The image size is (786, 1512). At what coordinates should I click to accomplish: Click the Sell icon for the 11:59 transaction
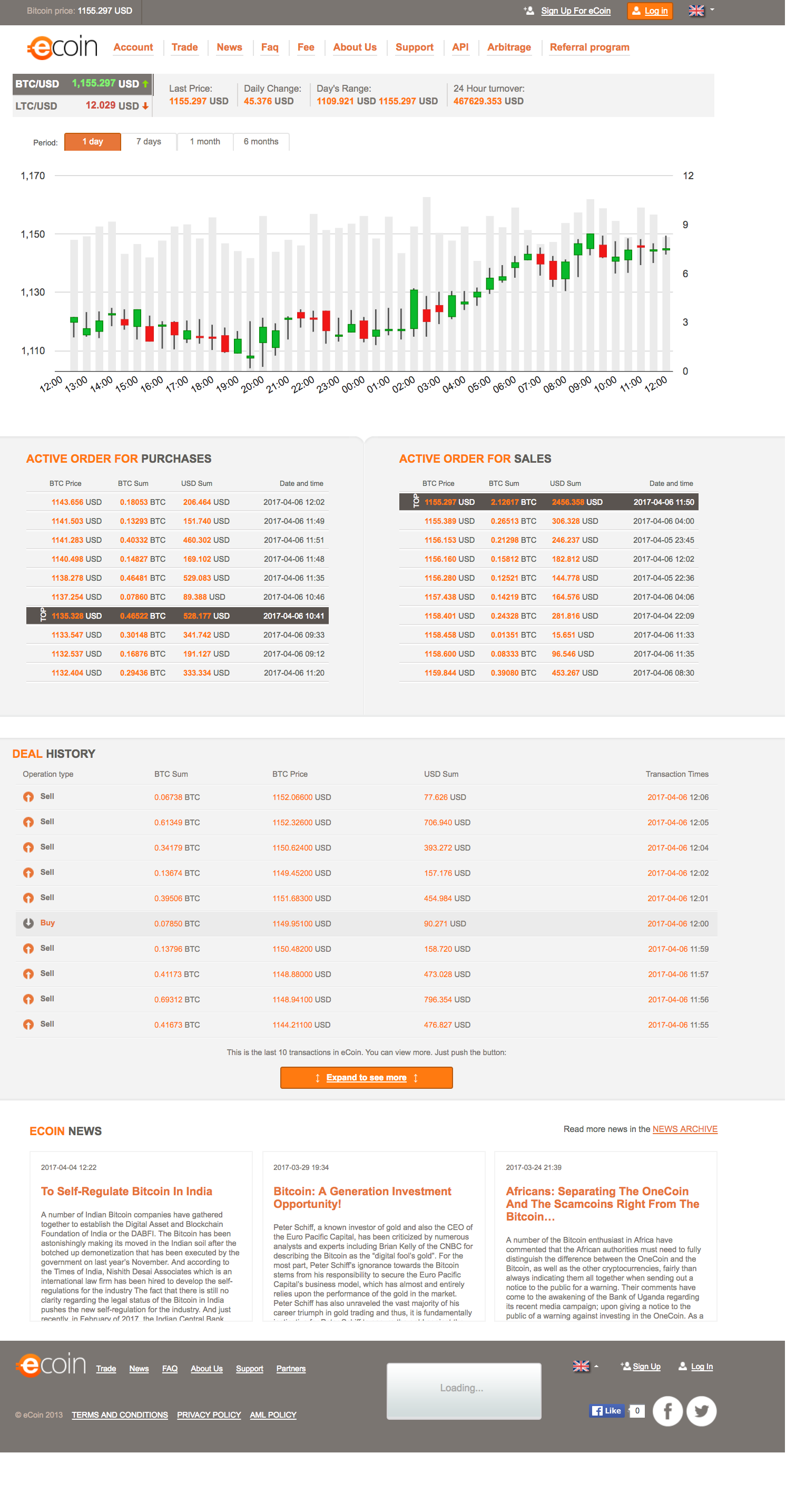[28, 948]
